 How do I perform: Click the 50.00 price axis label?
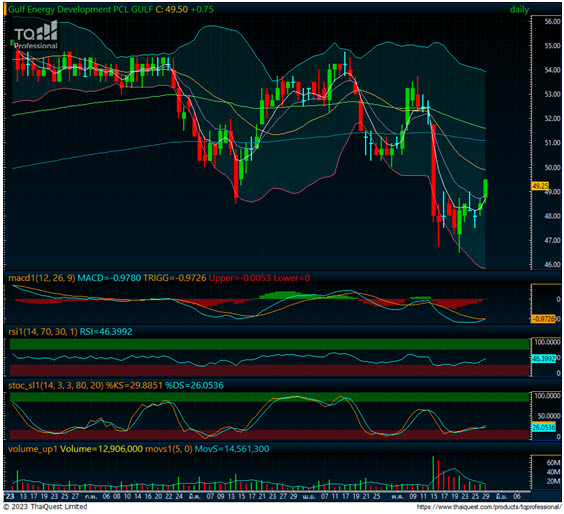click(x=552, y=167)
